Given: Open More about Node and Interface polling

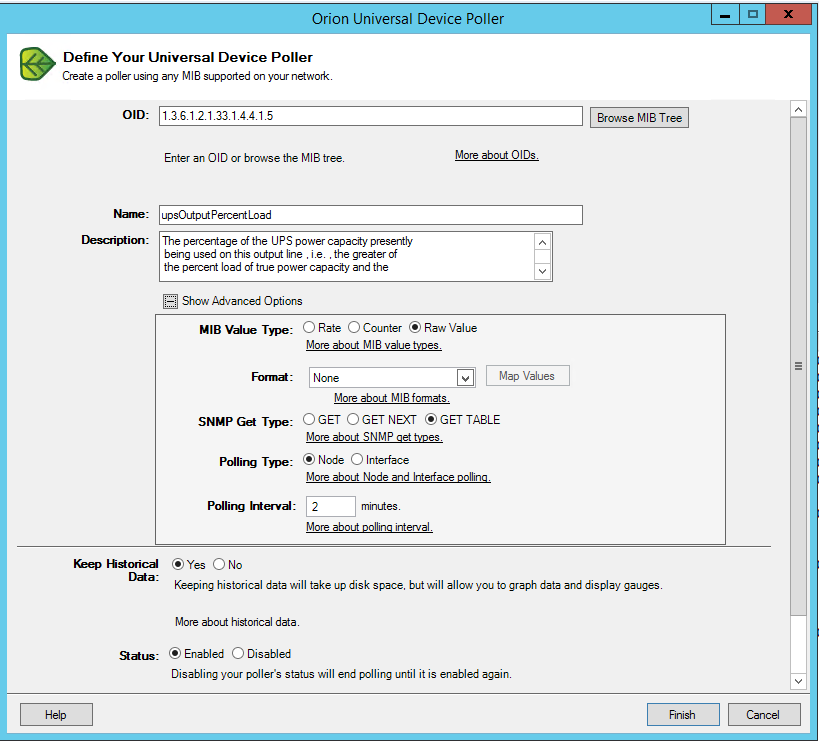Looking at the screenshot, I should tap(398, 477).
